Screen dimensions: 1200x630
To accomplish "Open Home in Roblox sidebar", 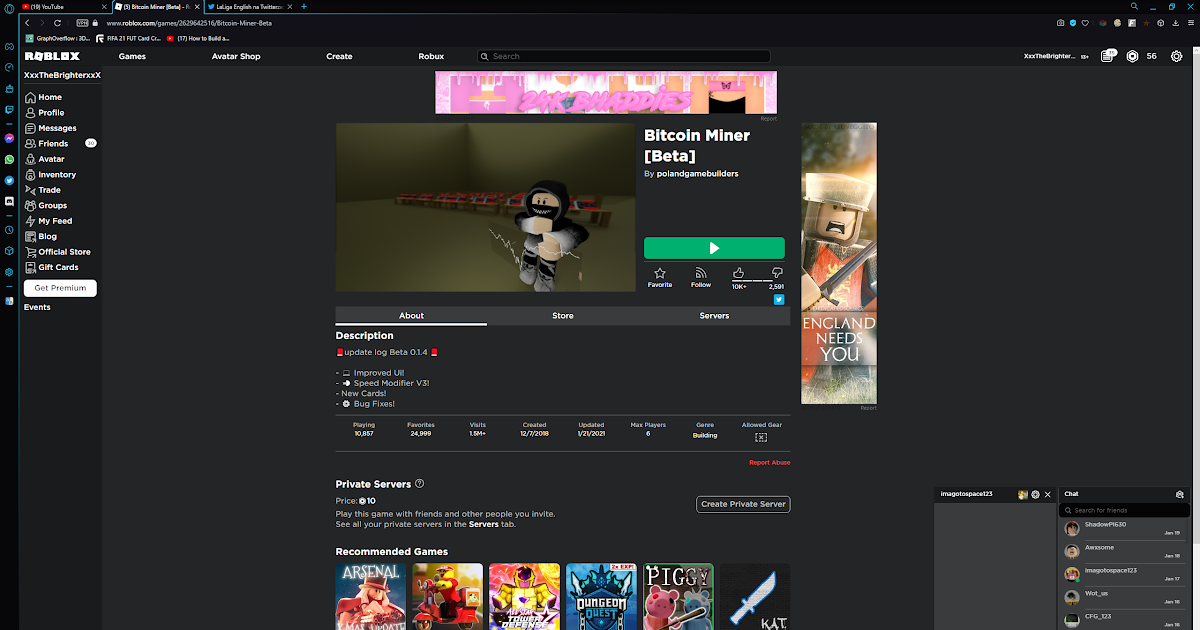I will pyautogui.click(x=44, y=97).
